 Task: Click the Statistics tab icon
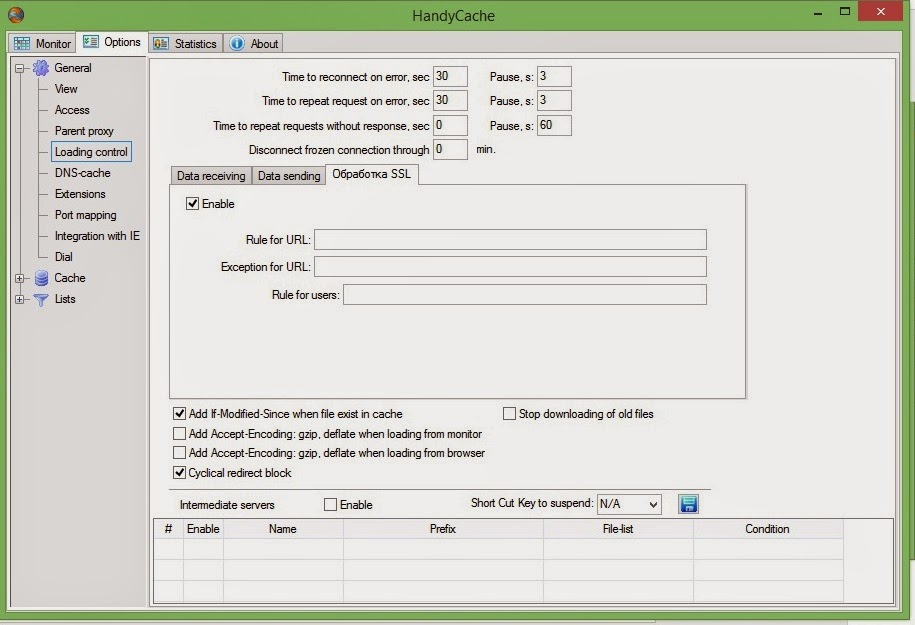(161, 44)
